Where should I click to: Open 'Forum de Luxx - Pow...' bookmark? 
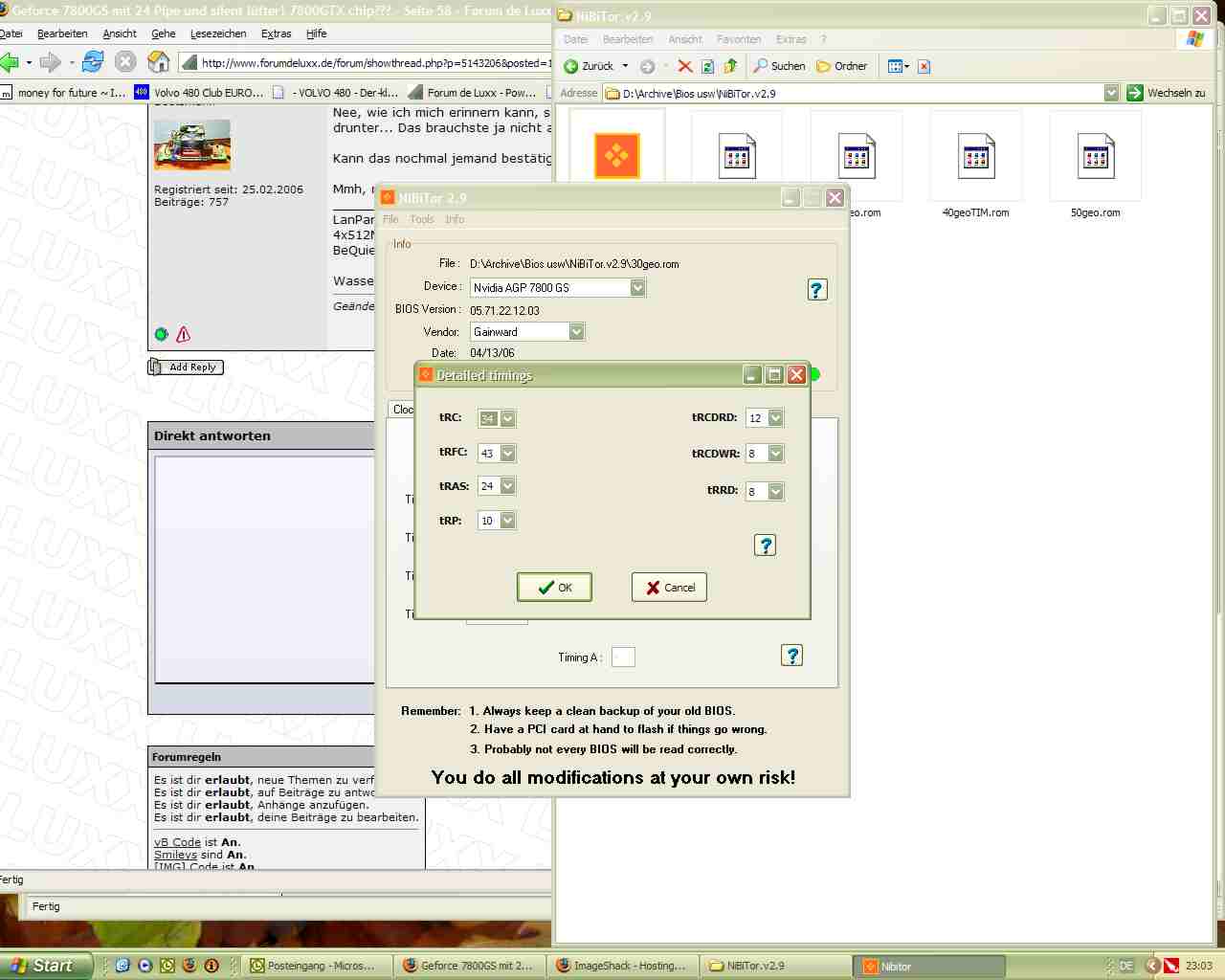tap(473, 93)
